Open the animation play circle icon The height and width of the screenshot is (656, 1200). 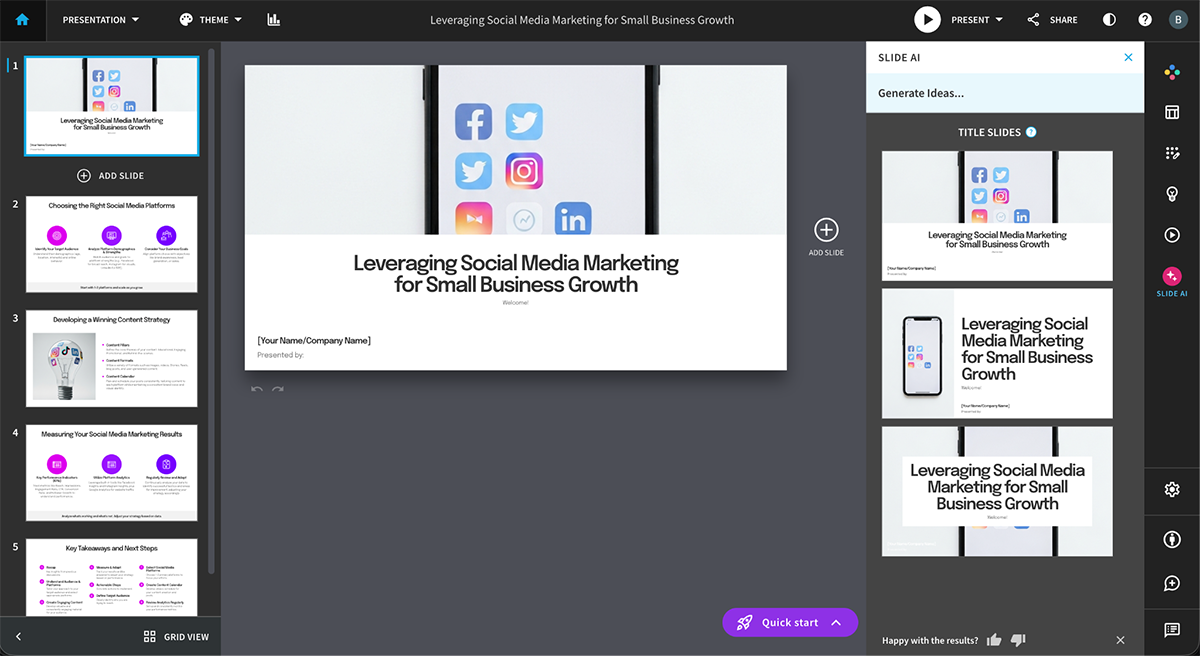click(x=1172, y=235)
